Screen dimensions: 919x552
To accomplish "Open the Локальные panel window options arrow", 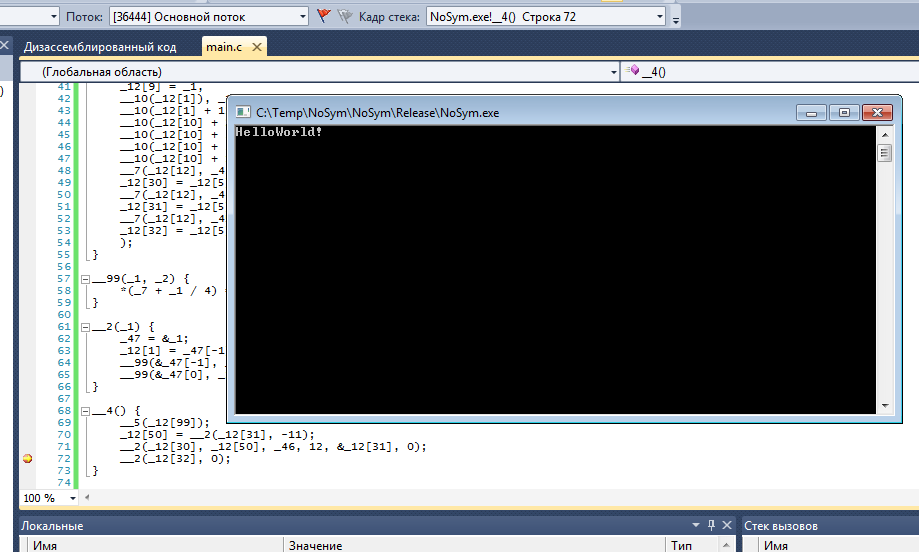I will [x=696, y=525].
